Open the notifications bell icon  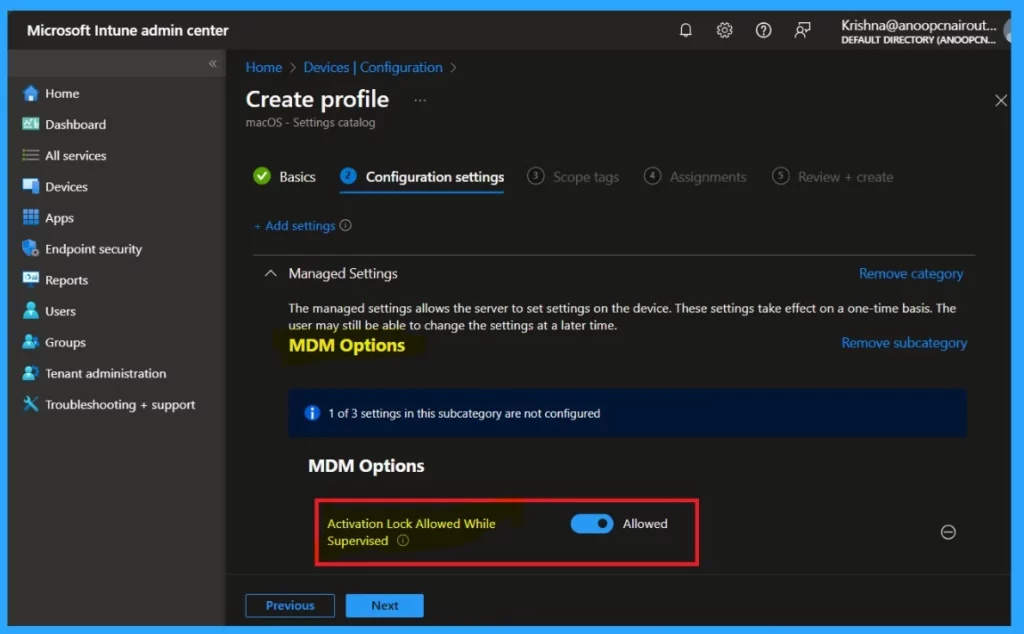(685, 30)
